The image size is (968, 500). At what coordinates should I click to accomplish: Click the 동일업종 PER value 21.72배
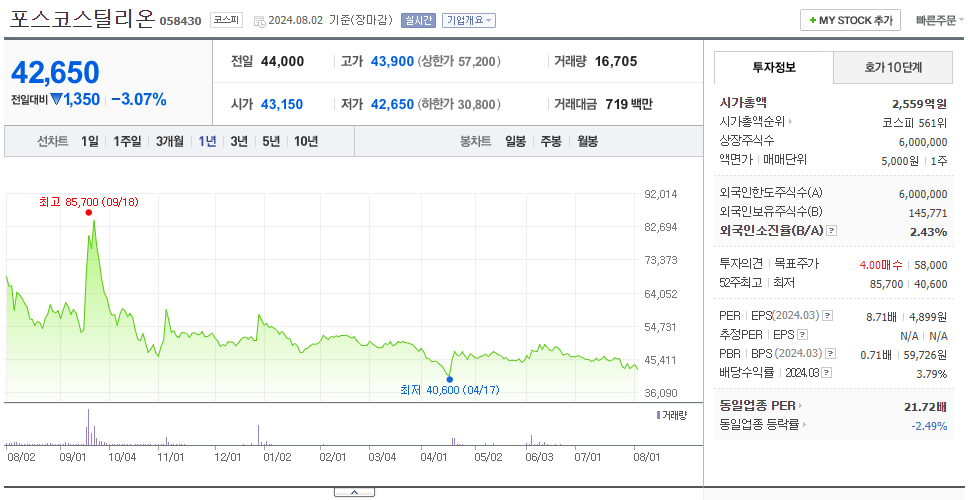(x=925, y=406)
